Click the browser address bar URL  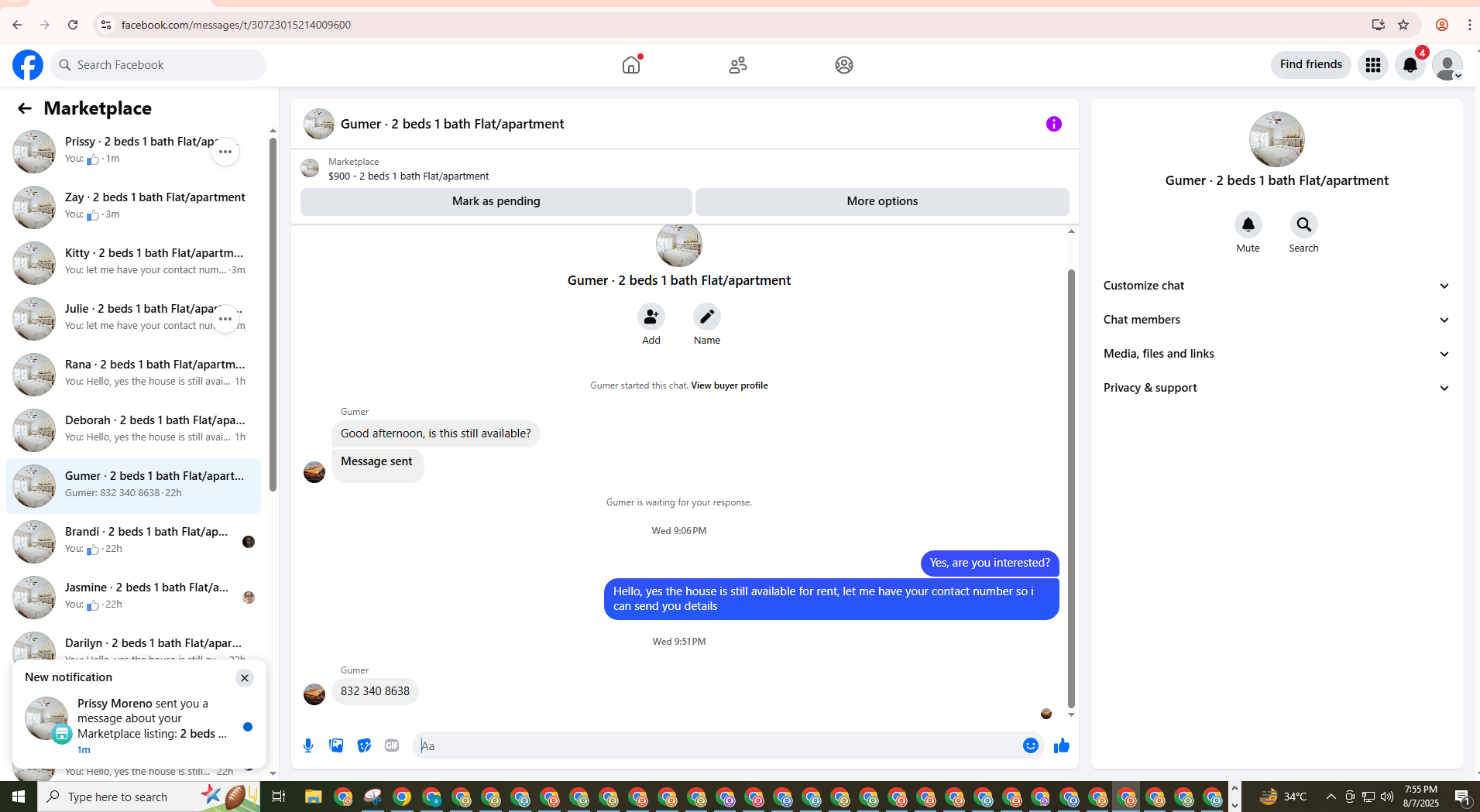236,25
